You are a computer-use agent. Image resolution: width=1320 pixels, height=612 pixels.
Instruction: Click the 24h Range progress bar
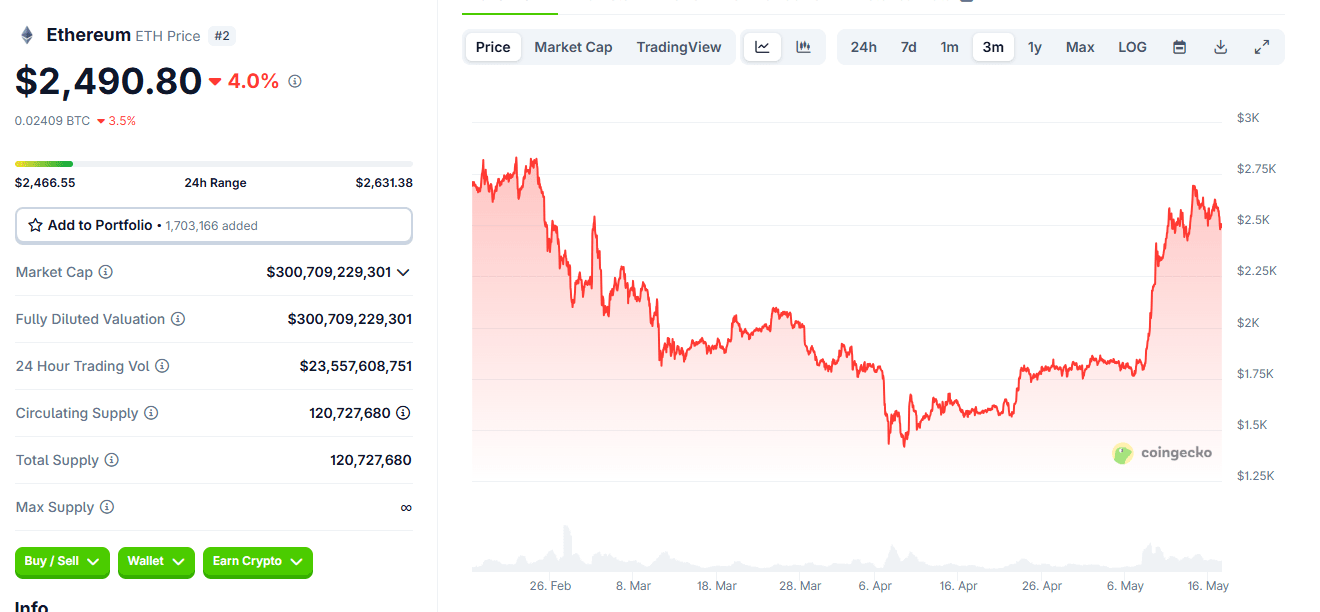pyautogui.click(x=213, y=163)
